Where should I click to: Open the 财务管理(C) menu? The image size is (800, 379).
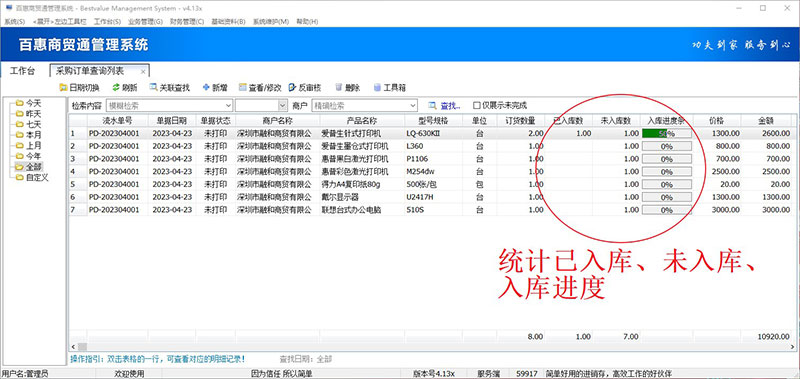pyautogui.click(x=187, y=22)
